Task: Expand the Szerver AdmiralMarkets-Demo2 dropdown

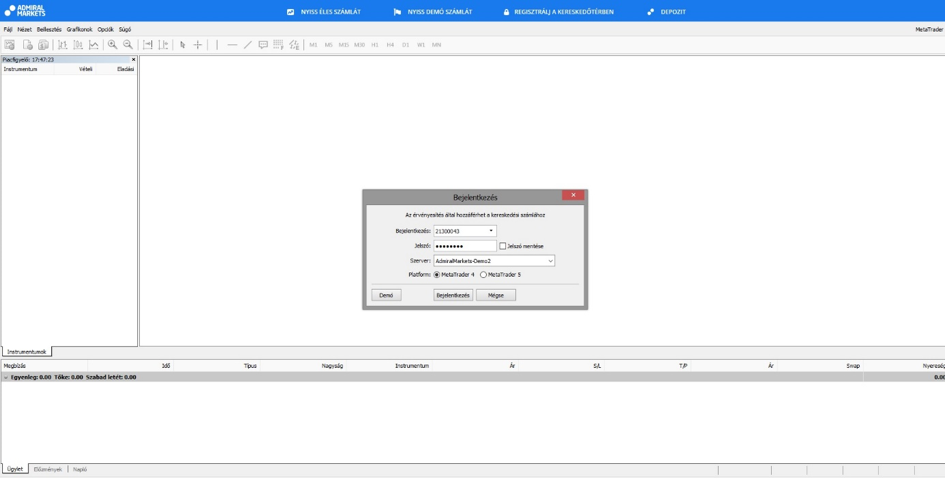Action: pos(549,261)
